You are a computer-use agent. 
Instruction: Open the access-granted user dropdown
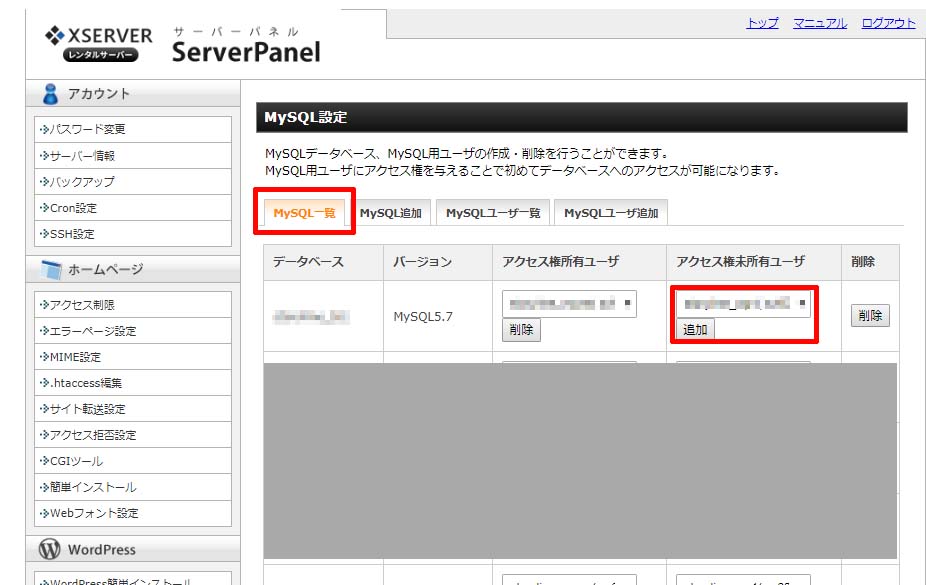pos(569,304)
